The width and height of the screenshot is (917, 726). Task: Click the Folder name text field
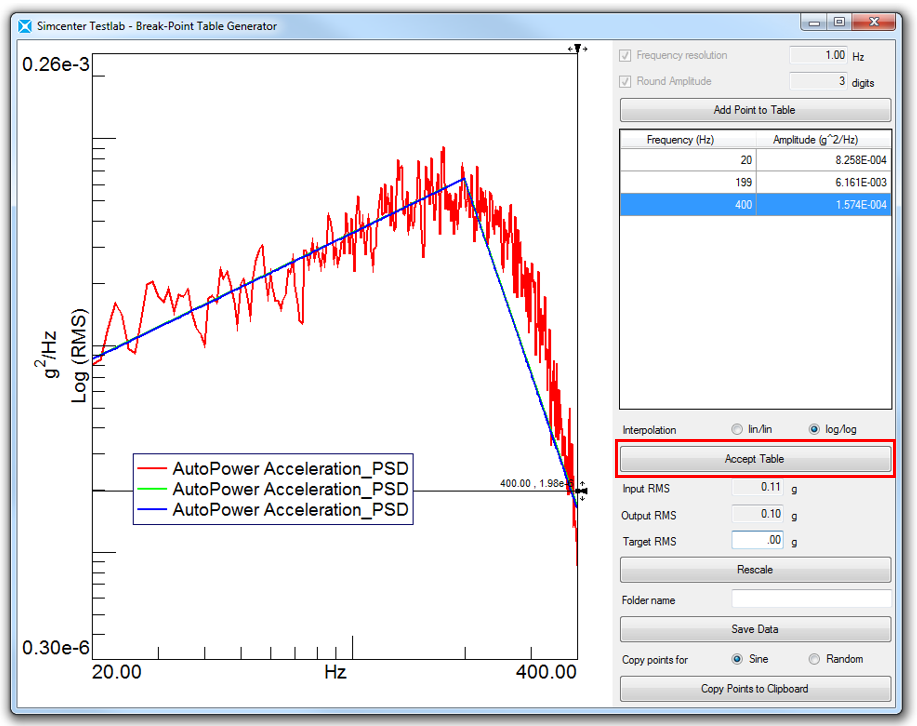(x=810, y=600)
